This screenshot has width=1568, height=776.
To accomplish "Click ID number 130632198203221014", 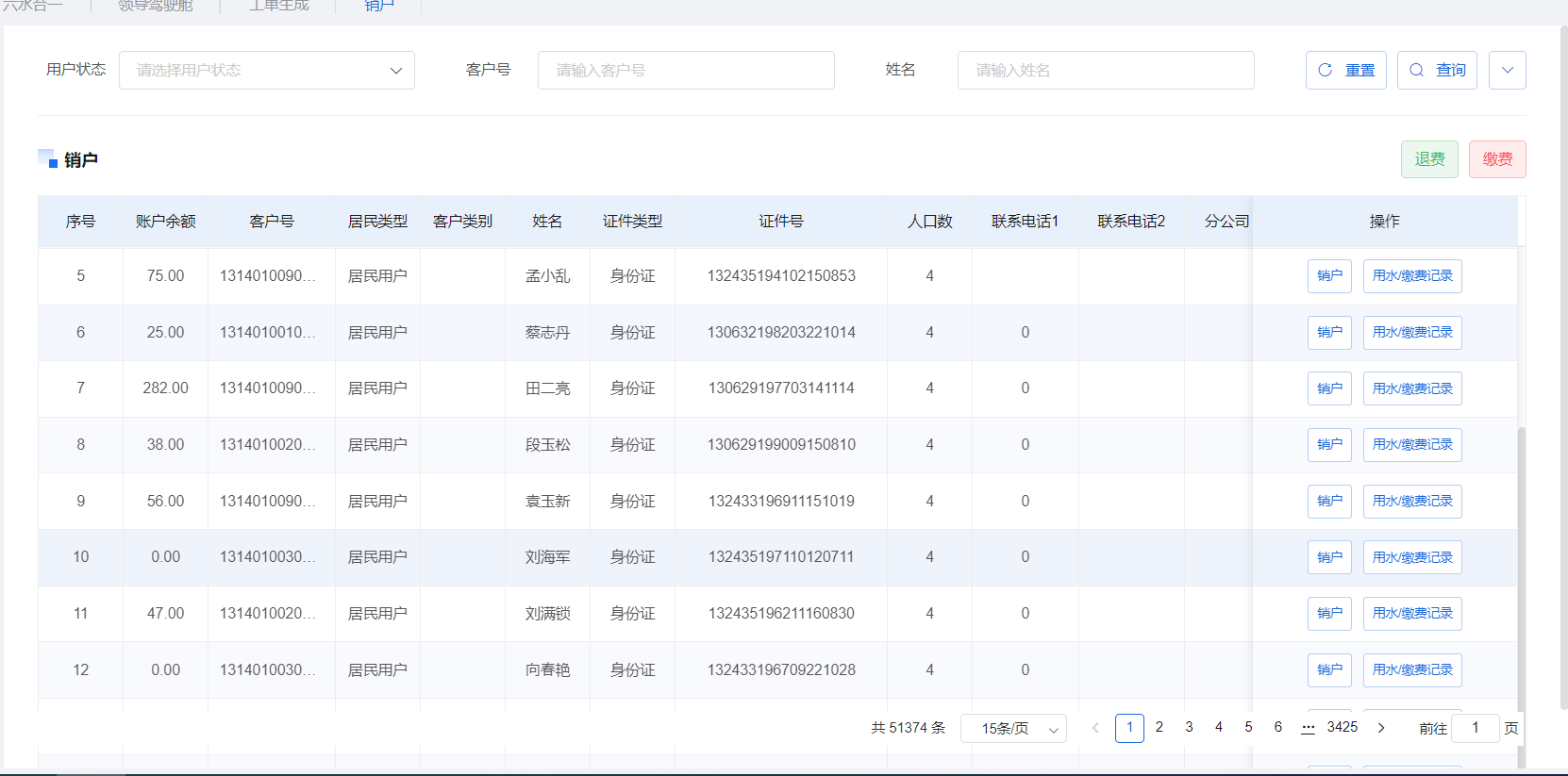I will click(x=781, y=333).
